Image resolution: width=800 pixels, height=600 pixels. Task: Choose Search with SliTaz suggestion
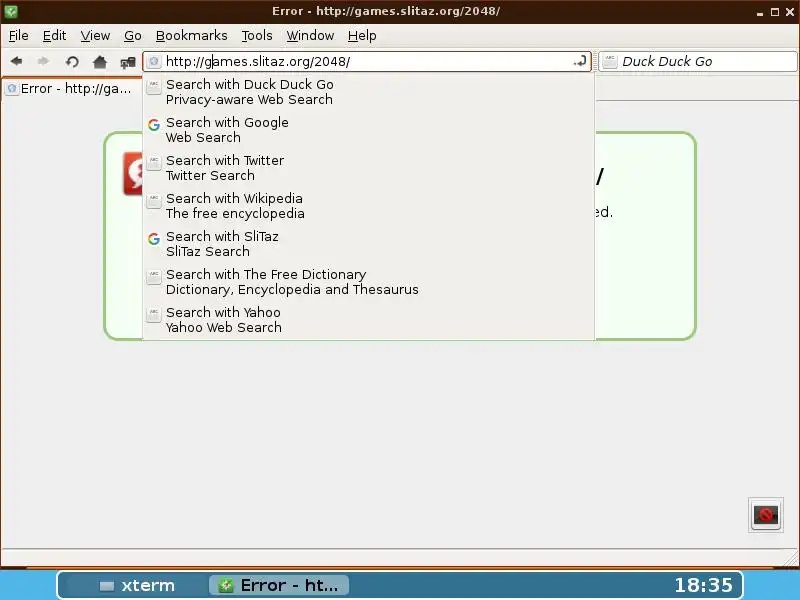[368, 244]
